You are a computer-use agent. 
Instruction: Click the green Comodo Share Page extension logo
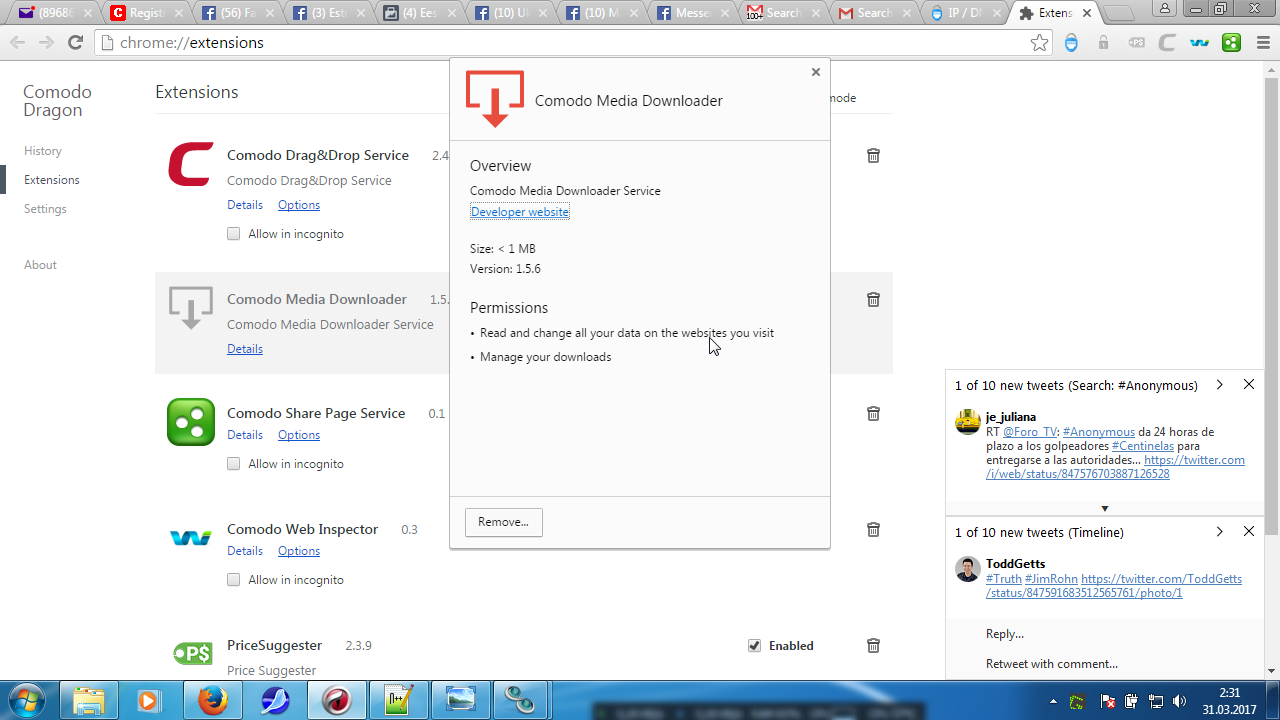tap(190, 422)
